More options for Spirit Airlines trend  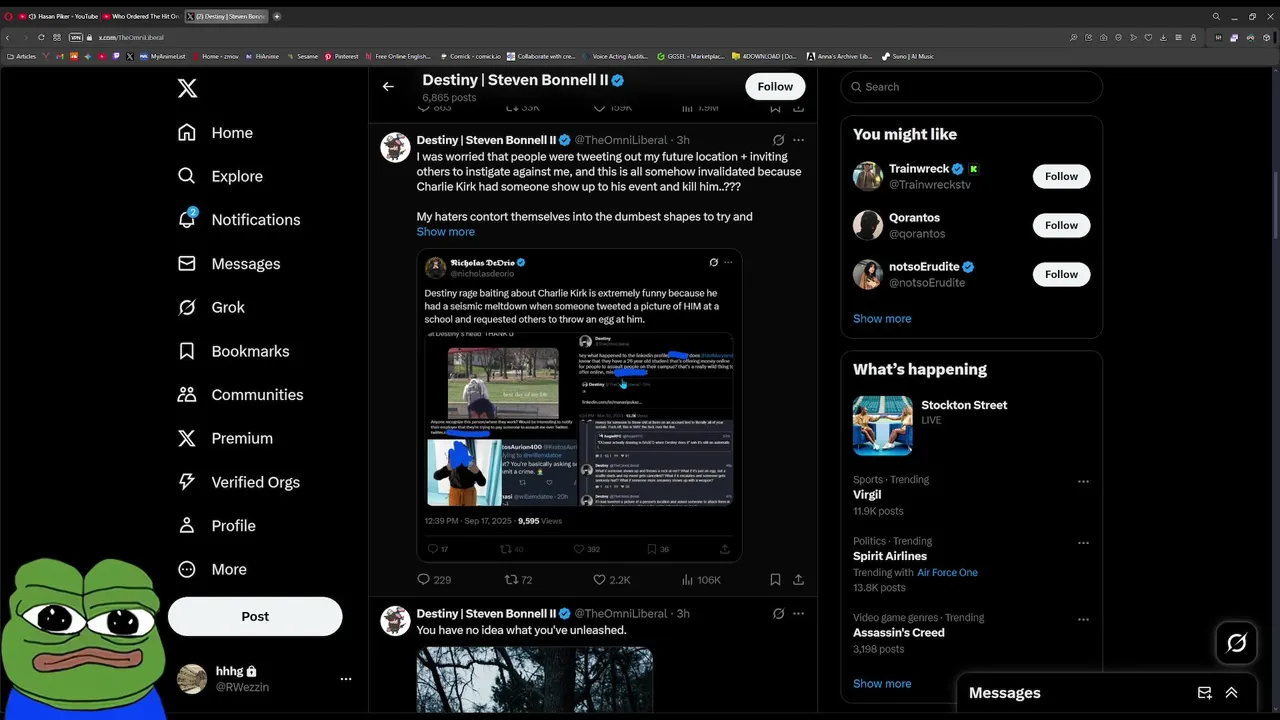(1083, 543)
